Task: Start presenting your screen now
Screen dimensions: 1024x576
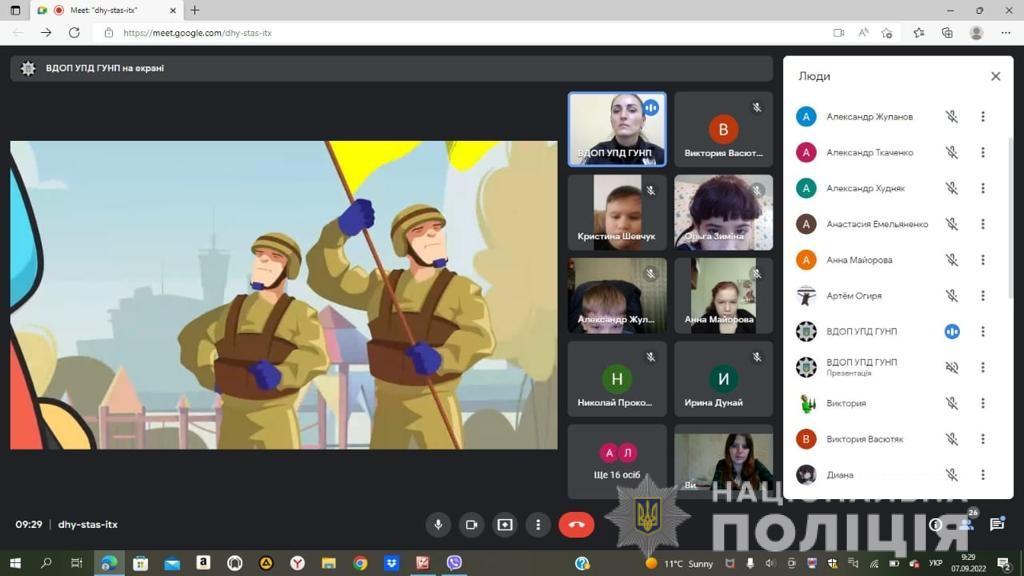Action: [505, 524]
